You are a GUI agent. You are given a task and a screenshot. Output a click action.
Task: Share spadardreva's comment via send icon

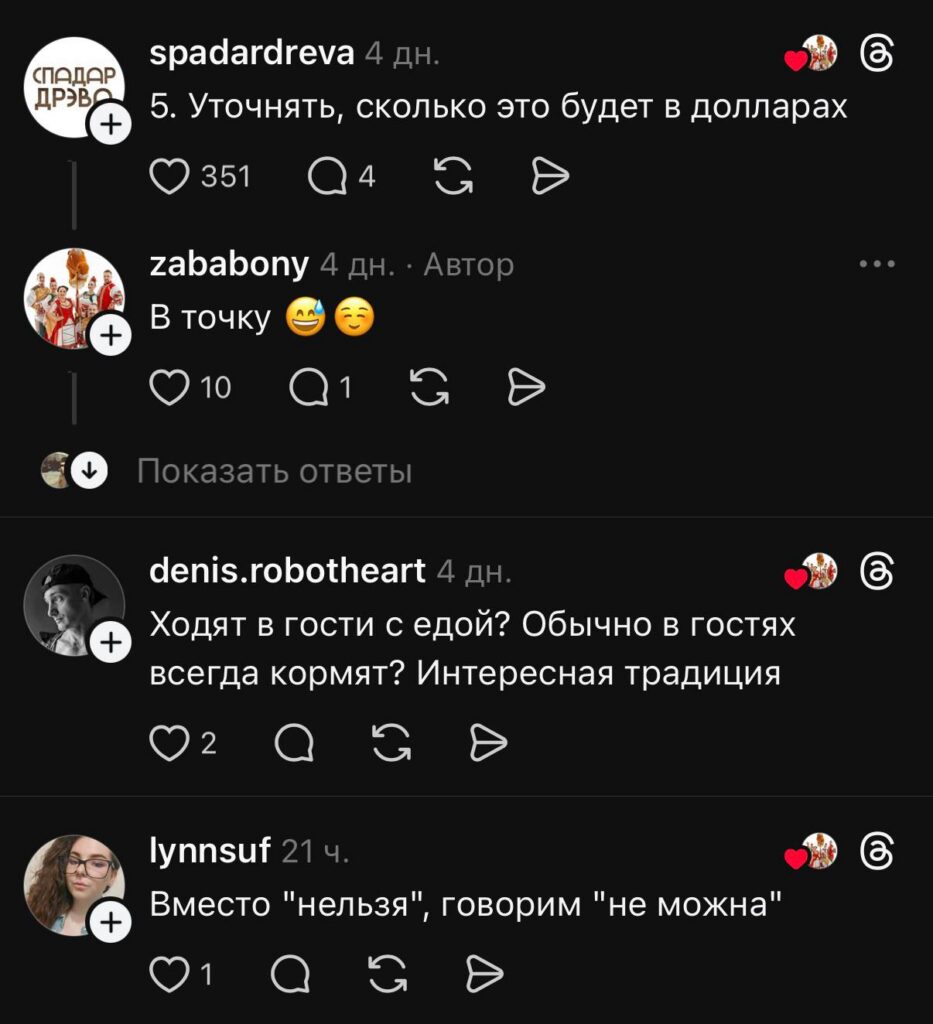[550, 176]
